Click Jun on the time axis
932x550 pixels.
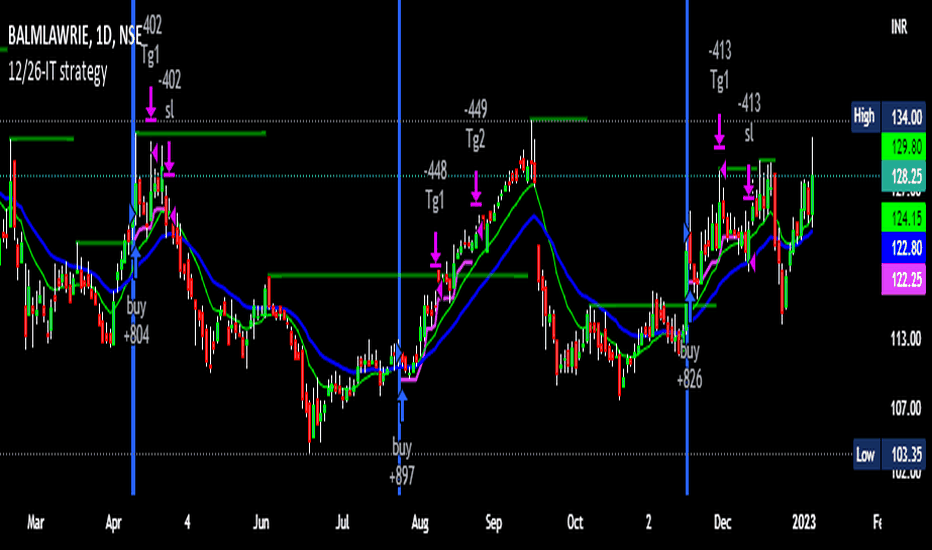point(261,523)
